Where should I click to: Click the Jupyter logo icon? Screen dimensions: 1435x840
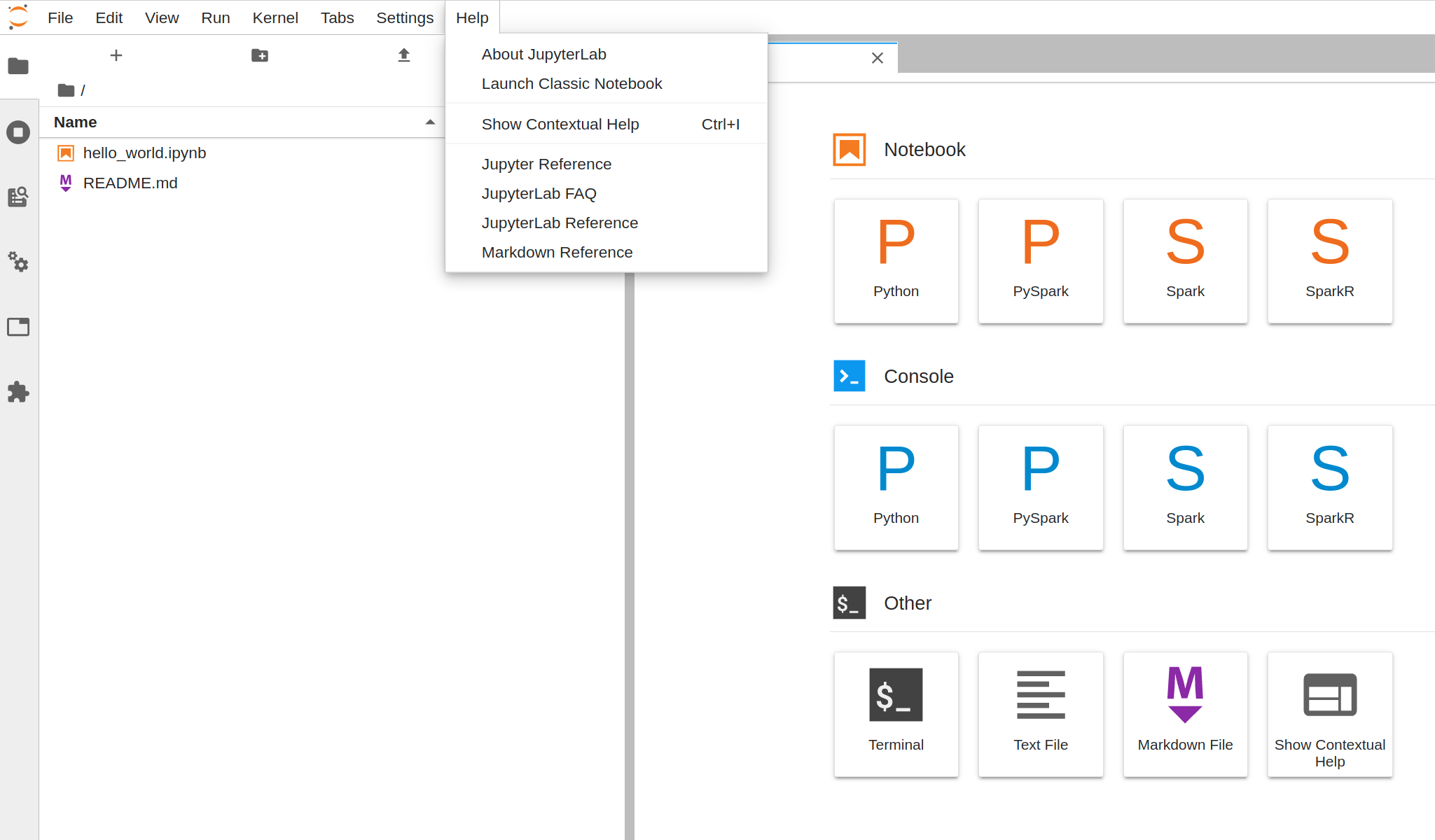pyautogui.click(x=18, y=17)
